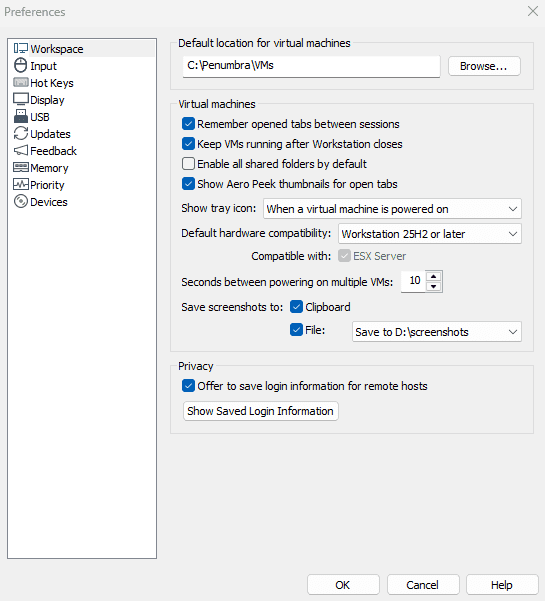545x601 pixels.
Task: Open the Priority category label
Action: click(47, 185)
